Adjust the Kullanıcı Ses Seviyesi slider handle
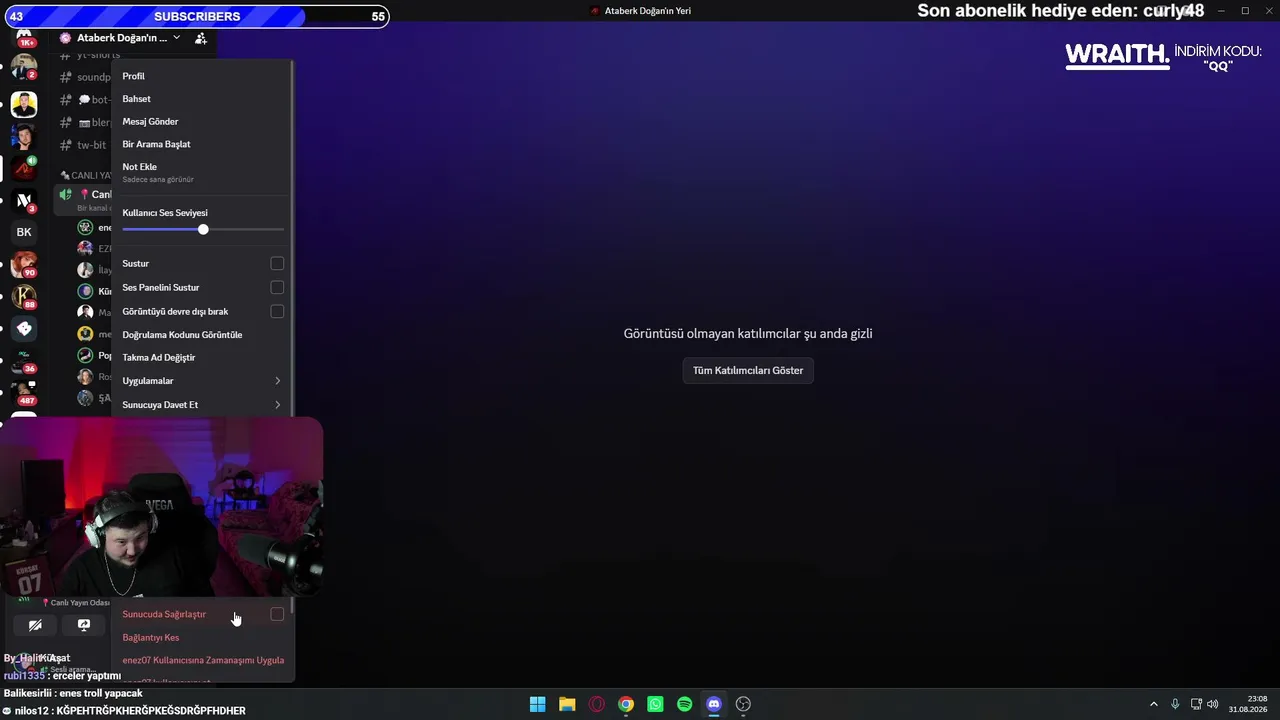Image resolution: width=1280 pixels, height=720 pixels. coord(203,230)
